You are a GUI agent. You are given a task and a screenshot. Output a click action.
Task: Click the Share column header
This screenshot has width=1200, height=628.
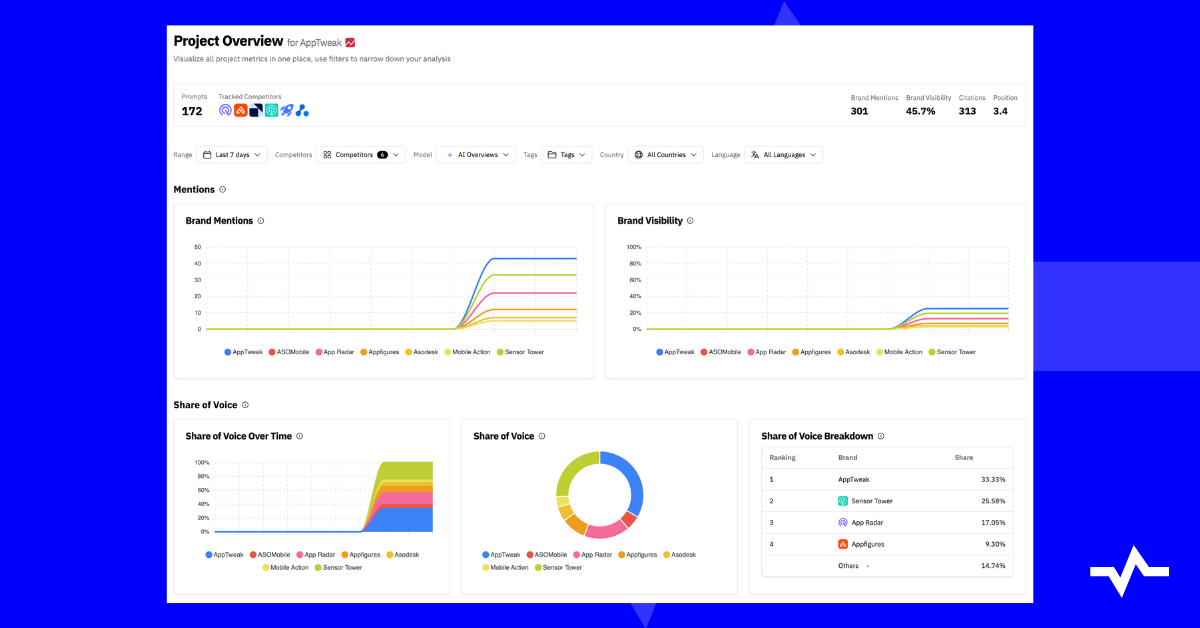[x=964, y=458]
